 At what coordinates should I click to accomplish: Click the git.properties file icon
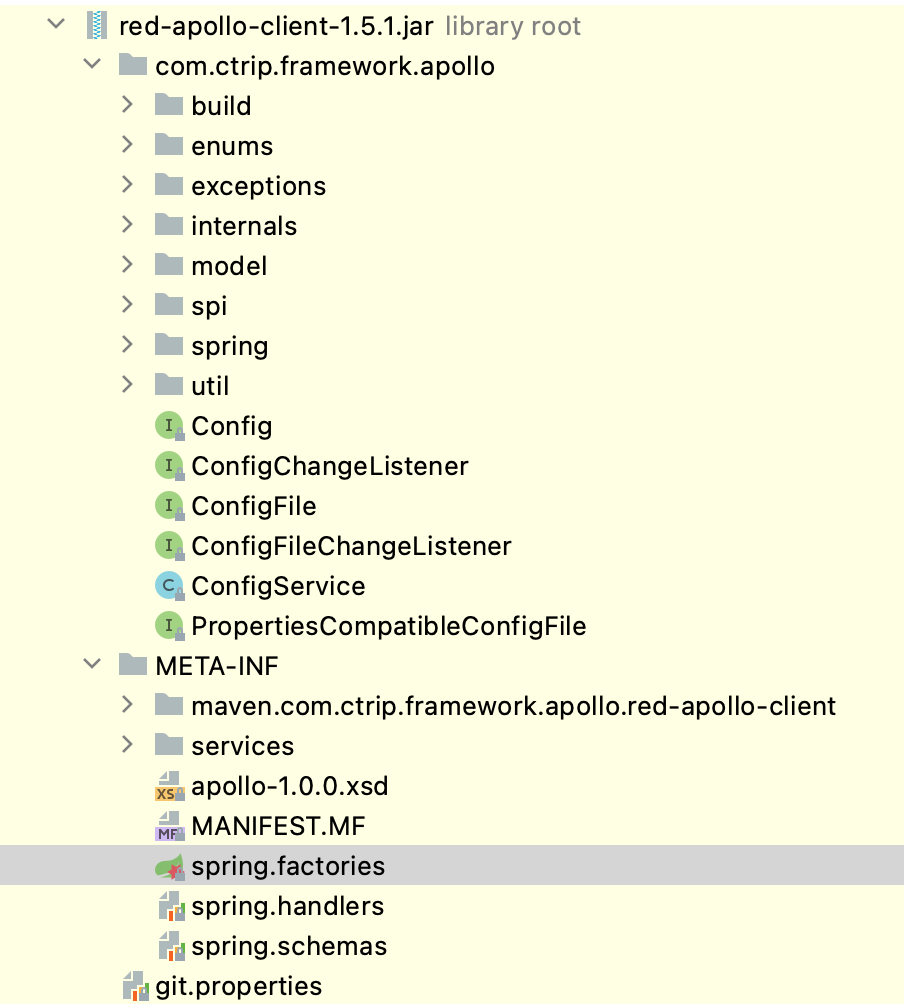point(134,987)
